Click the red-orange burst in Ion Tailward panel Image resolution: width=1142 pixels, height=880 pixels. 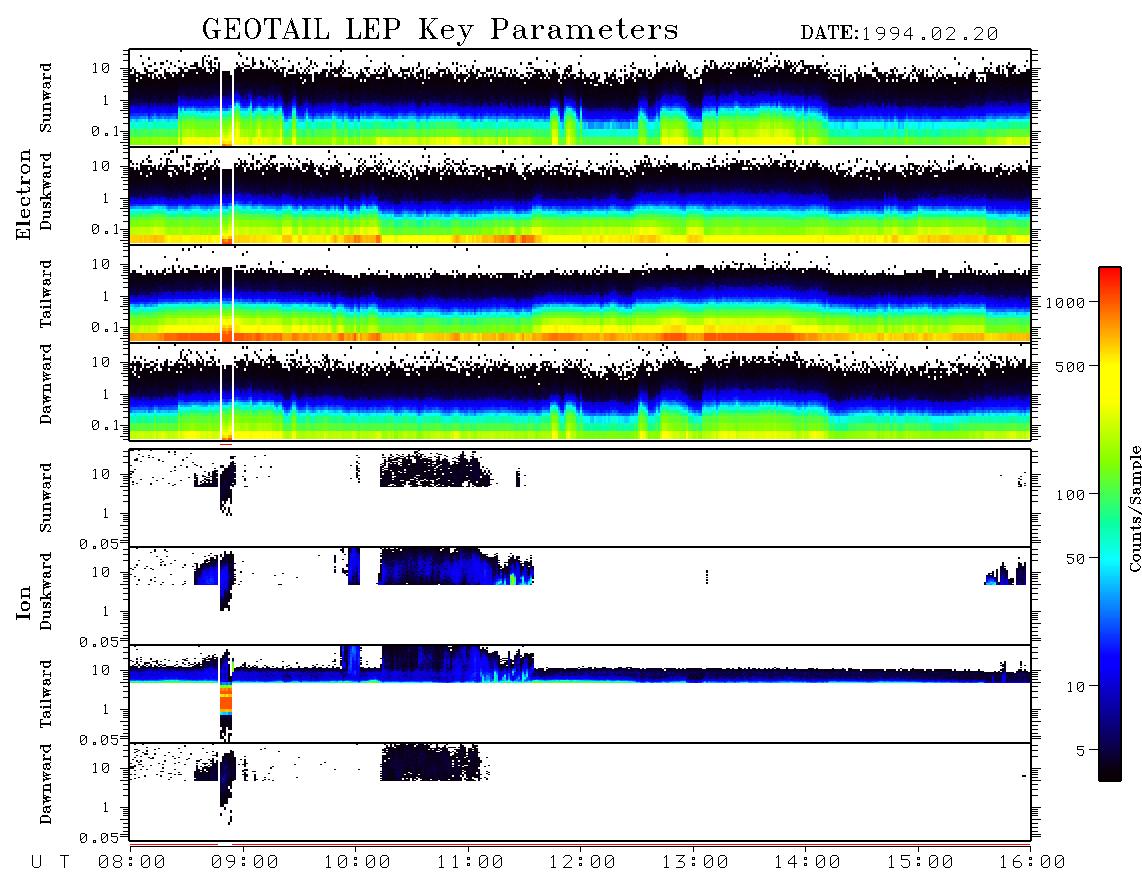226,698
